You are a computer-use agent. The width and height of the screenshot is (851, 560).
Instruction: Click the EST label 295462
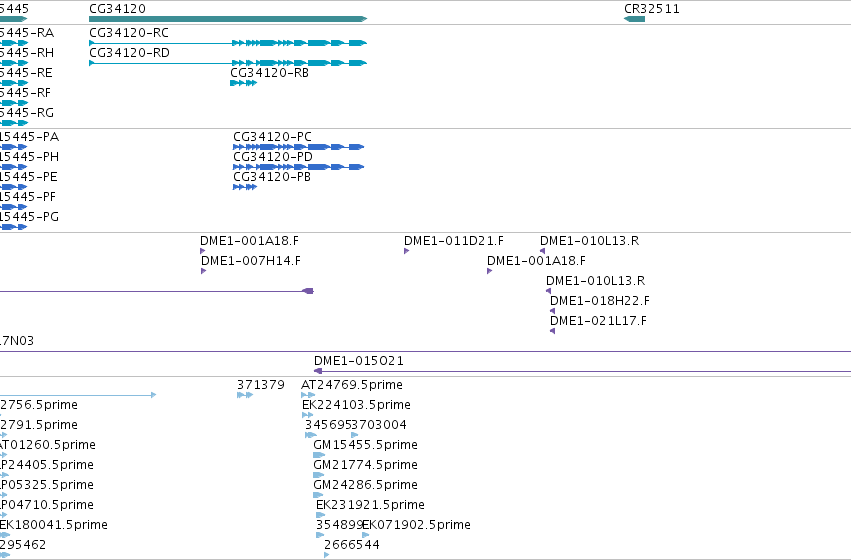pos(23,545)
